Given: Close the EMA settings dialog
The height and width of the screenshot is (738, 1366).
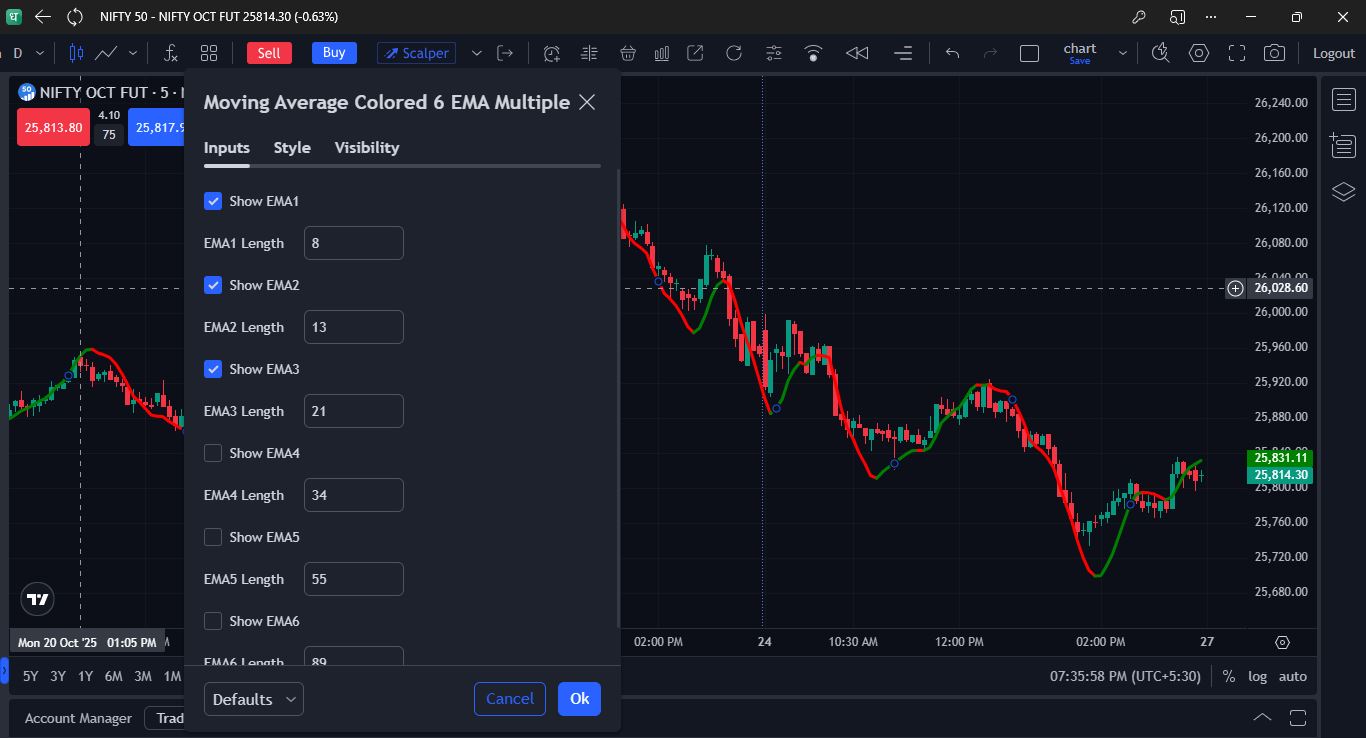Looking at the screenshot, I should (587, 102).
